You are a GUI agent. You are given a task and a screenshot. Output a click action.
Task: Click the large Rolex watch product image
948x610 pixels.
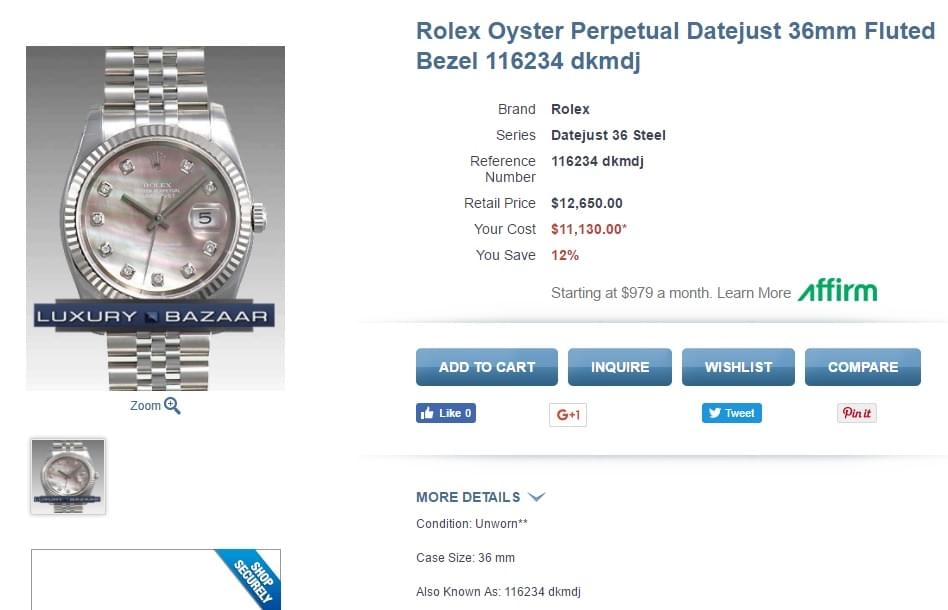pos(155,218)
